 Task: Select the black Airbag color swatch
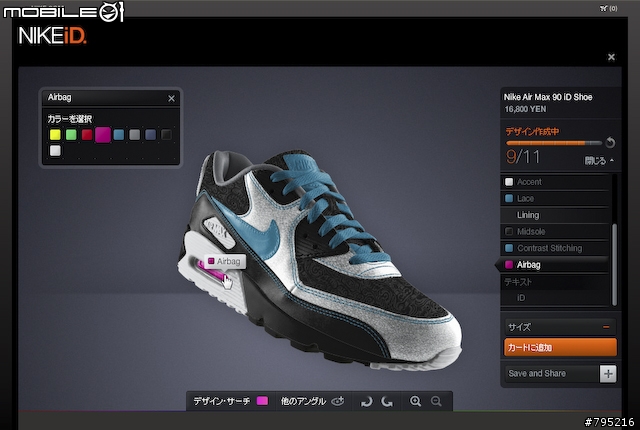coord(166,135)
